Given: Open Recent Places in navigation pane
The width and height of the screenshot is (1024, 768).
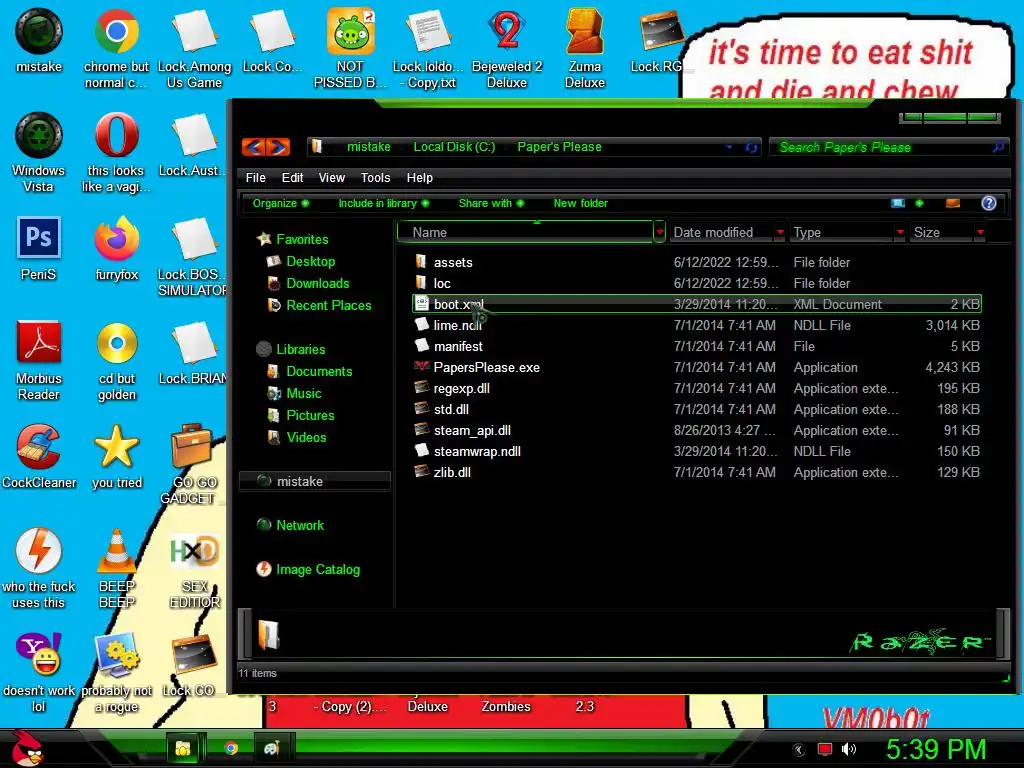Looking at the screenshot, I should [x=328, y=306].
